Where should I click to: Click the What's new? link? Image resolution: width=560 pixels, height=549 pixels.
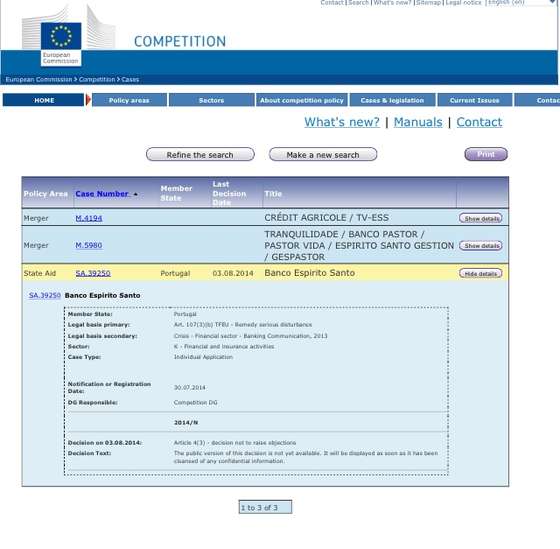click(342, 122)
